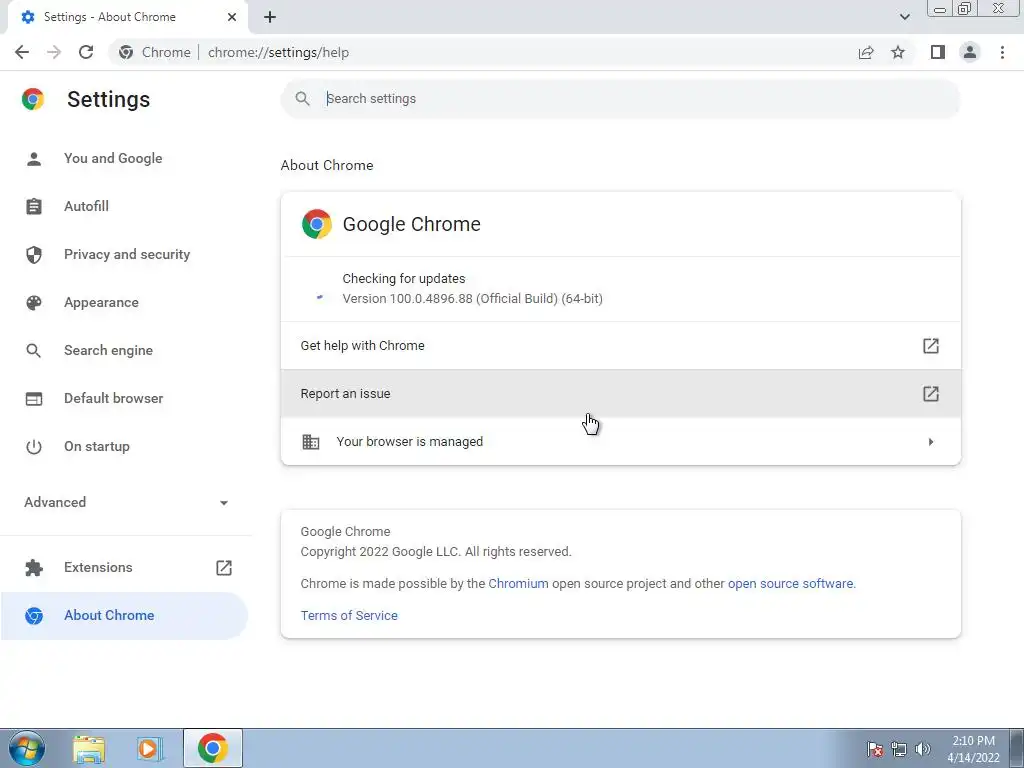
Task: Click the Chrome logo beside Settings title
Action: (x=33, y=99)
